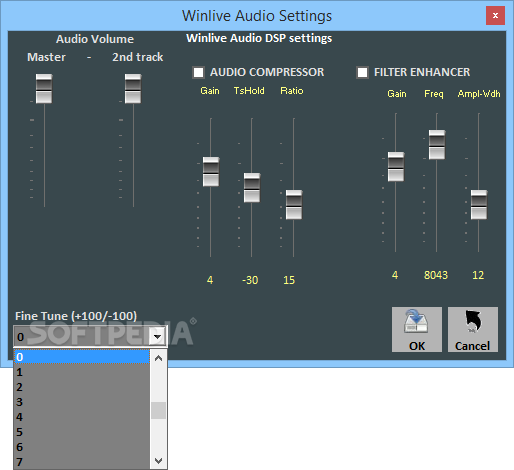Click scroll up arrow of Fine Tune list

click(158, 358)
